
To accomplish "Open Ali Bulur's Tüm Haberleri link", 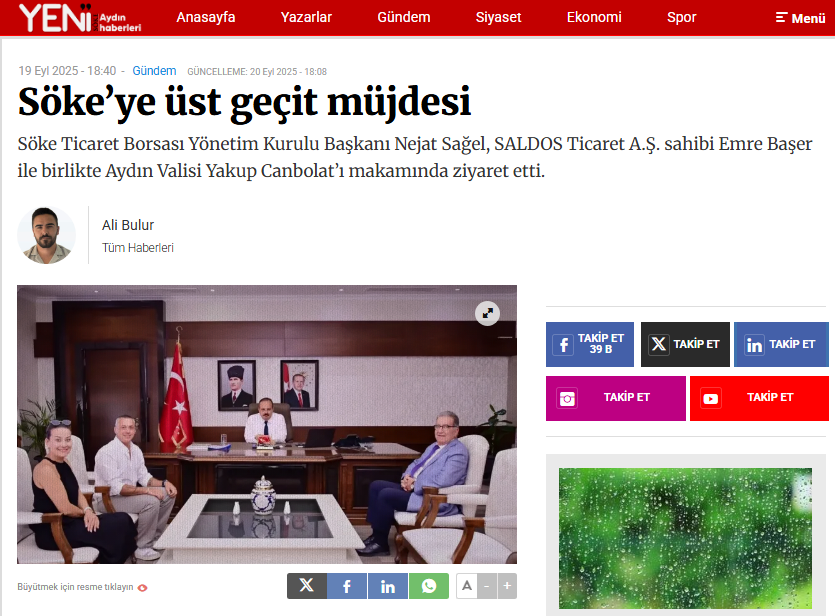I will [x=138, y=248].
